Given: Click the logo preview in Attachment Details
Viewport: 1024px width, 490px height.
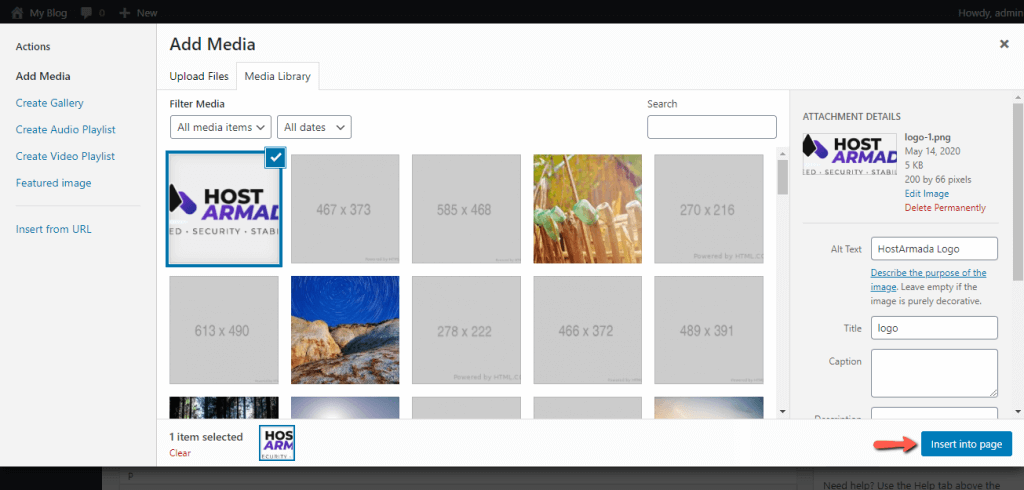Looking at the screenshot, I should point(850,154).
